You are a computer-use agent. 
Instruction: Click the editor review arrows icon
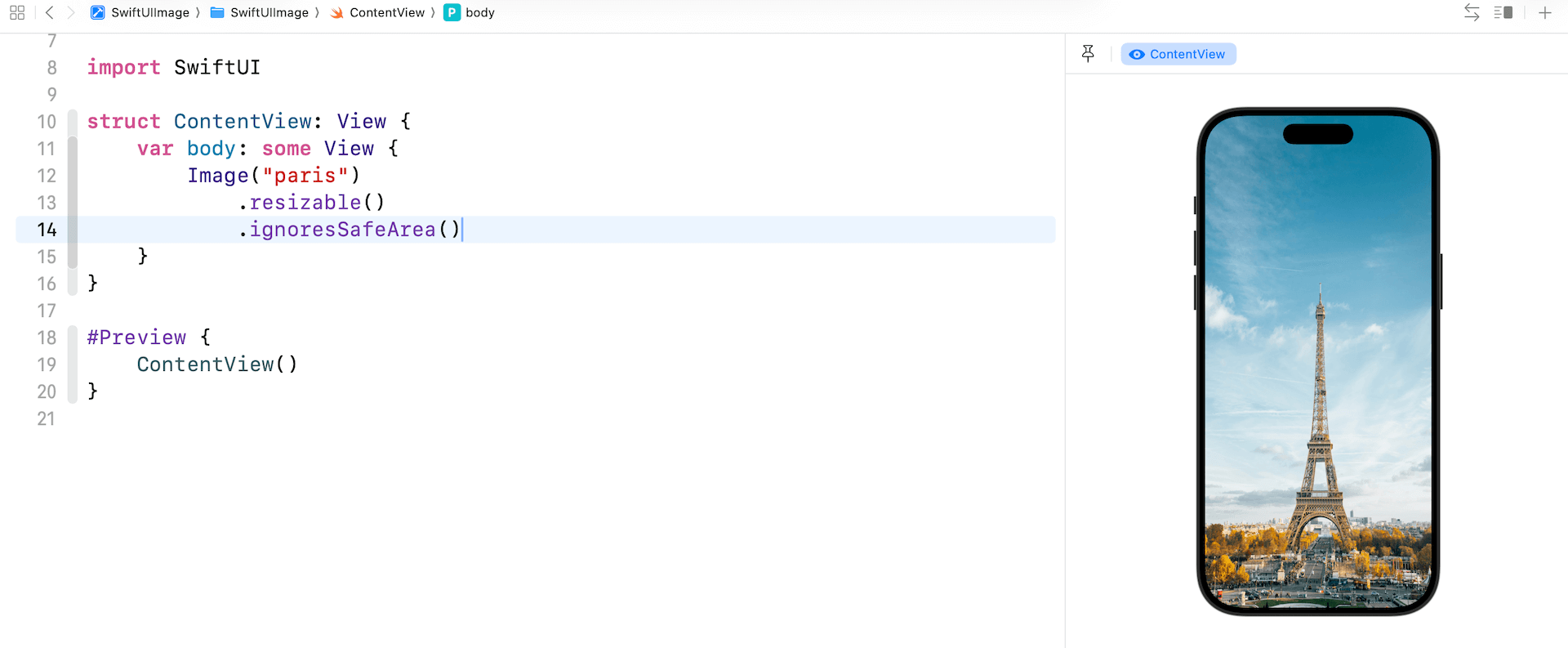[1472, 13]
